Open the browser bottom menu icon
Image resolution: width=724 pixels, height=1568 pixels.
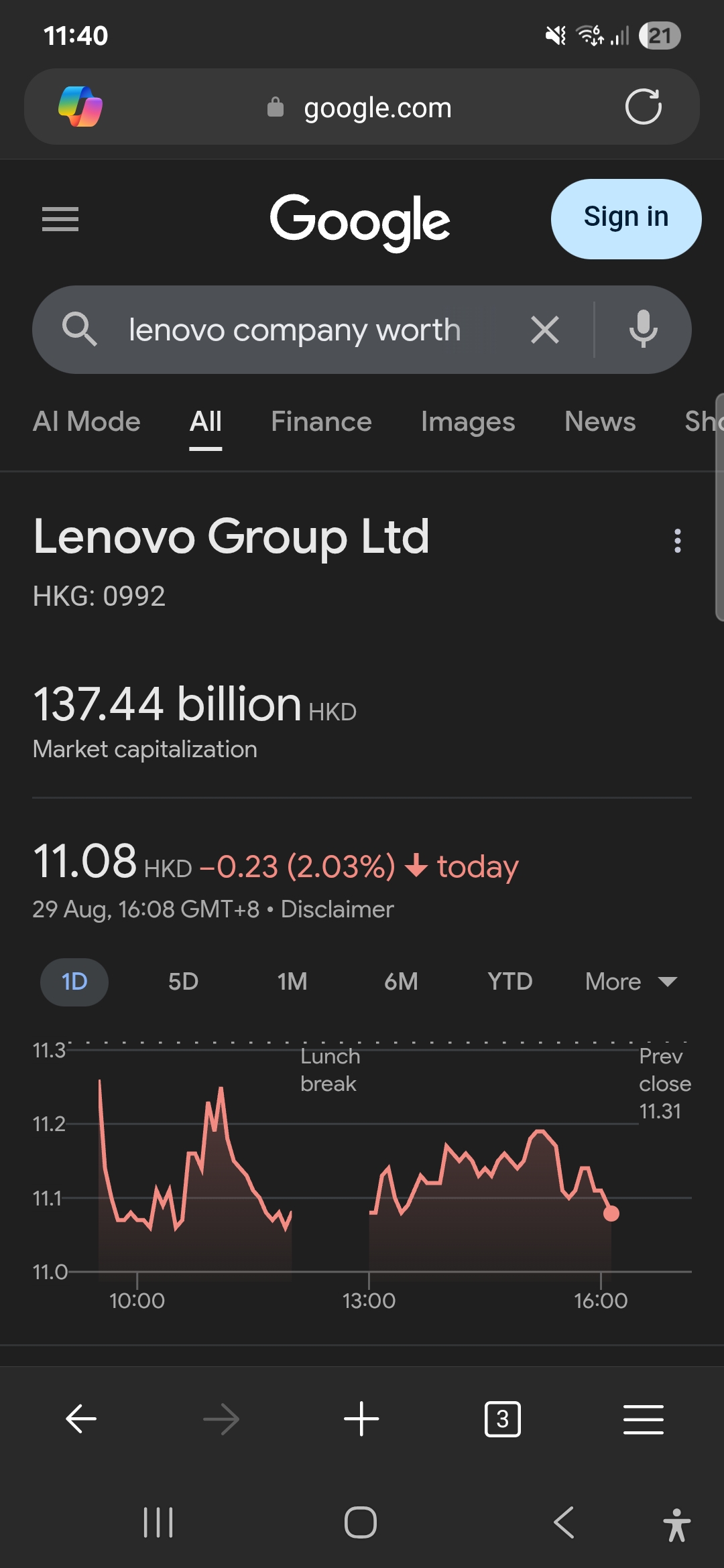coord(643,1419)
